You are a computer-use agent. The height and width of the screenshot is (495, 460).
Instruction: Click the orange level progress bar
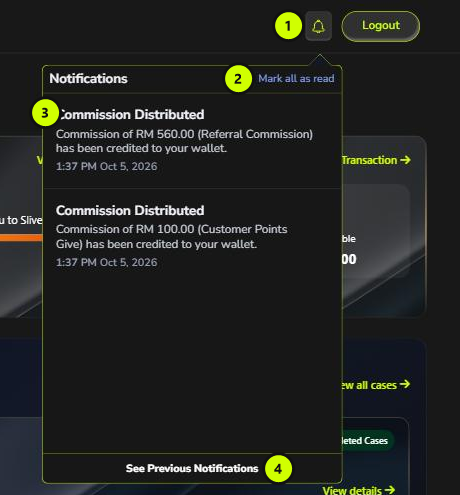click(x=21, y=237)
